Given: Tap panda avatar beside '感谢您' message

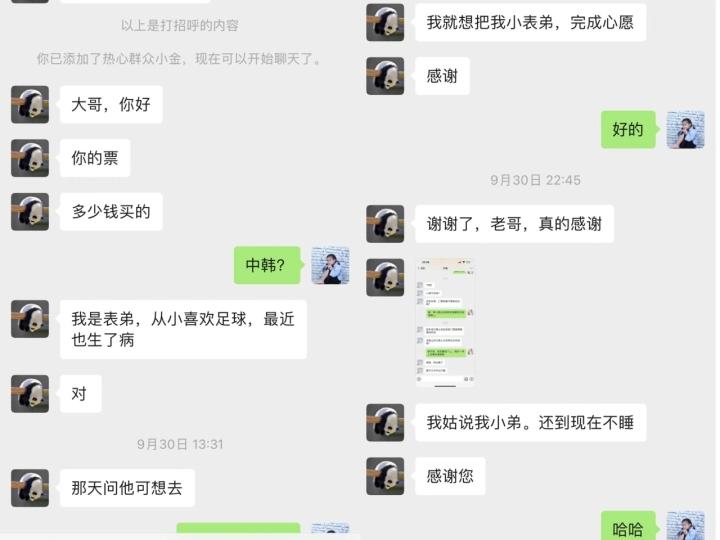Looking at the screenshot, I should pyautogui.click(x=385, y=476).
